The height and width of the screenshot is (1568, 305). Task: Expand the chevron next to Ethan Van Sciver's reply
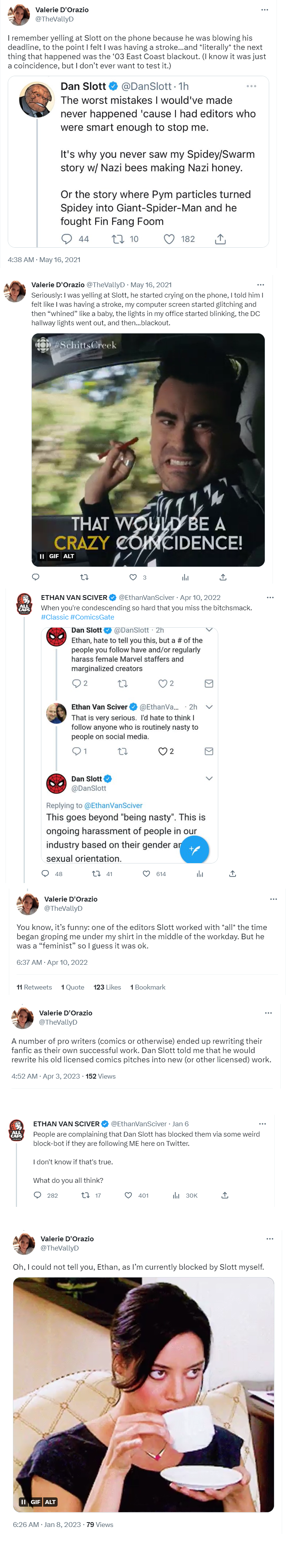click(209, 707)
